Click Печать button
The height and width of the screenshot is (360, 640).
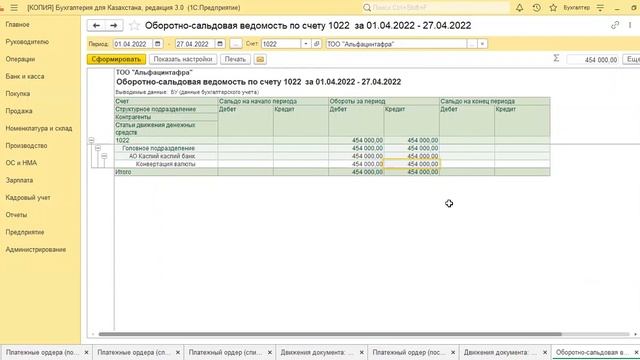[236, 59]
